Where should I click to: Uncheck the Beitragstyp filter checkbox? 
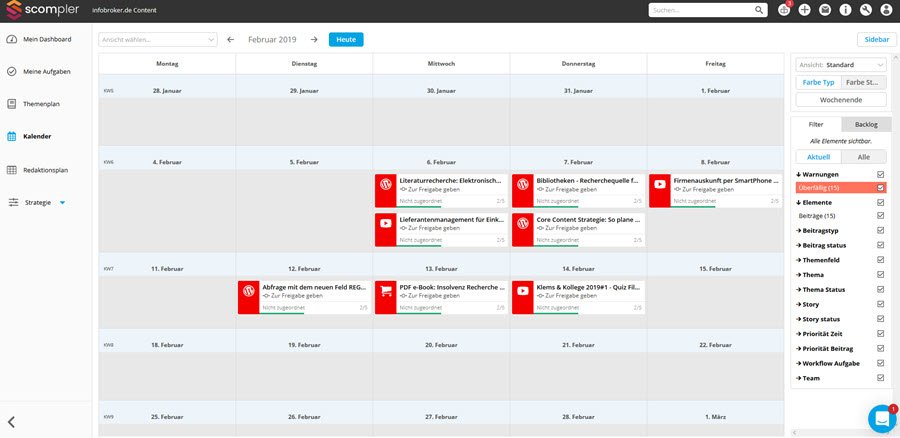pyautogui.click(x=880, y=230)
